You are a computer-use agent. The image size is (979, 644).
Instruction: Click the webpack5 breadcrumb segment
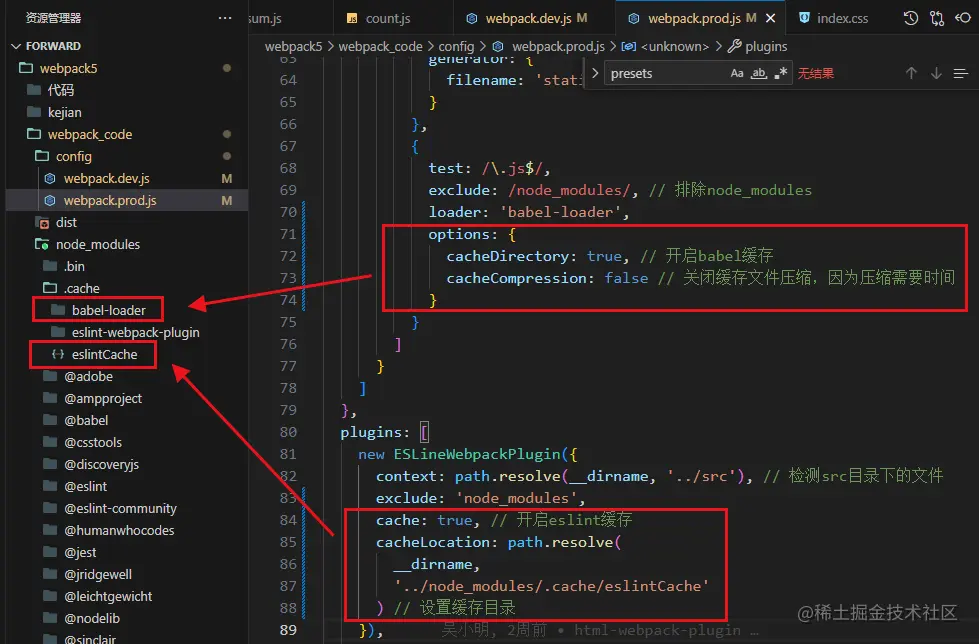(x=293, y=46)
